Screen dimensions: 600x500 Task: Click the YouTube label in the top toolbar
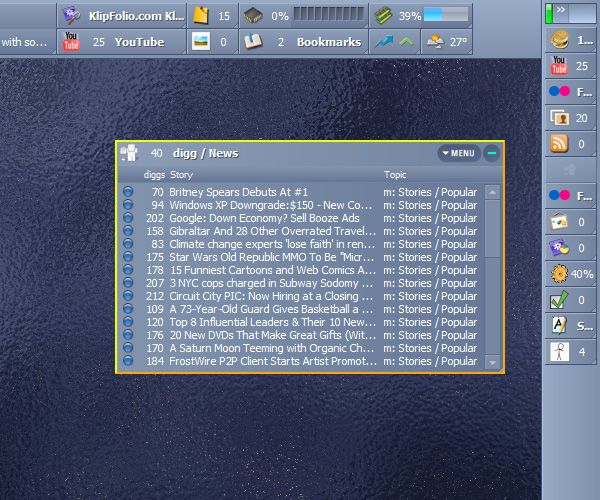click(140, 42)
